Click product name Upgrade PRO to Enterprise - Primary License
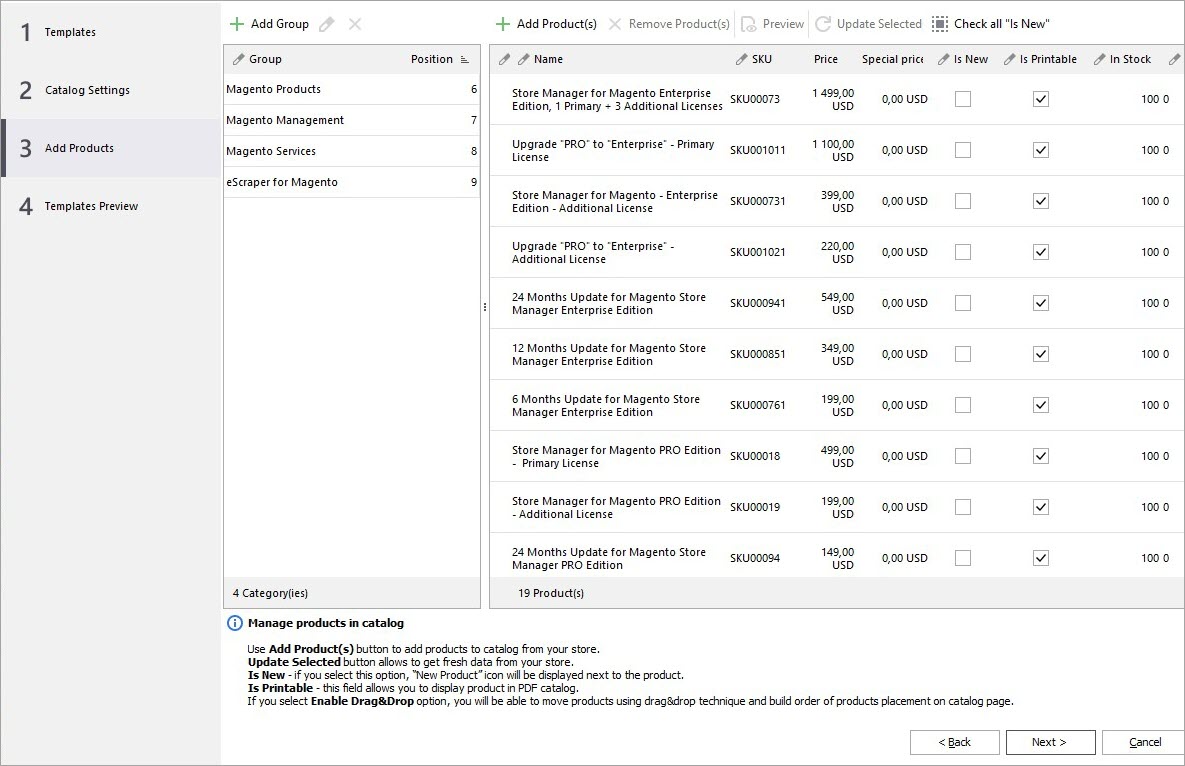The width and height of the screenshot is (1185, 766). click(613, 150)
